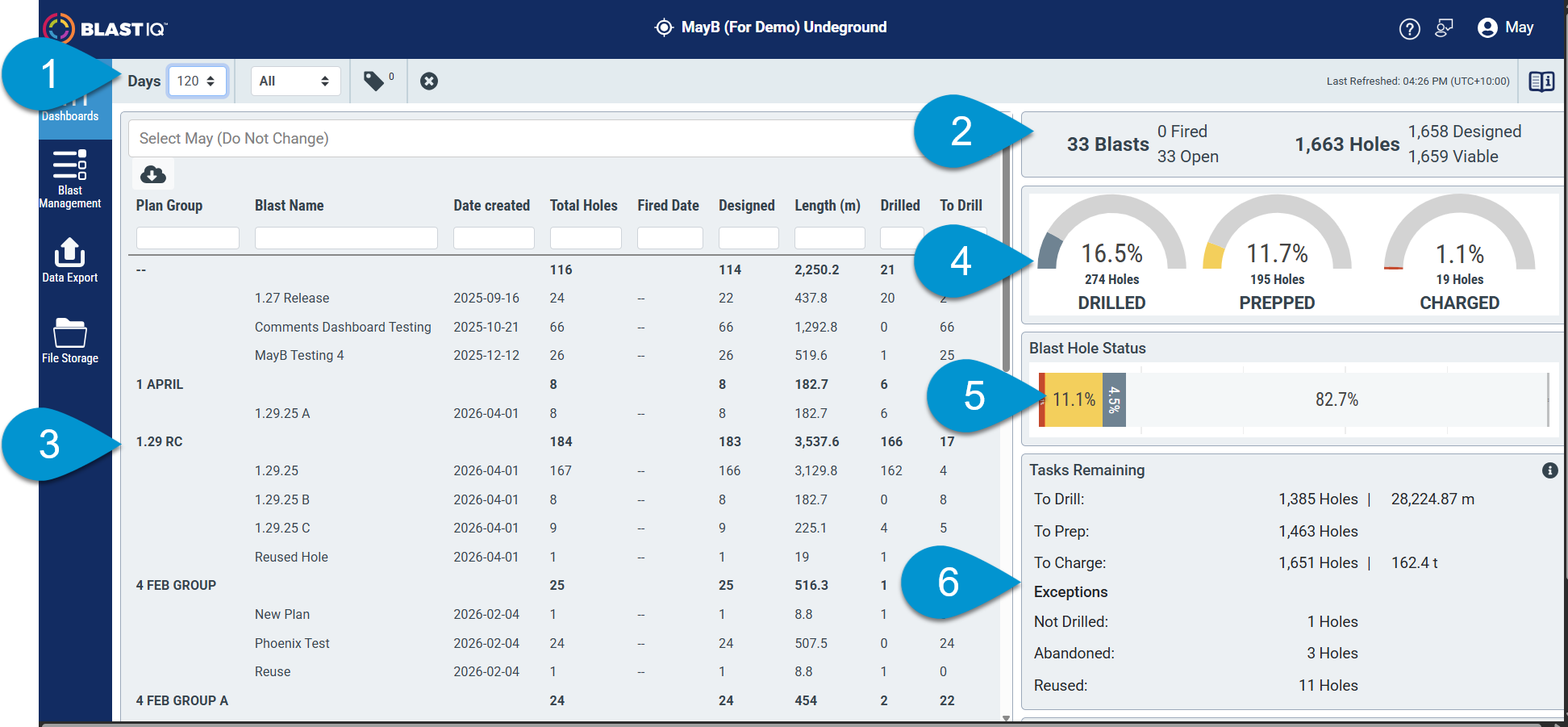Open the chat support icon

coord(1444,28)
